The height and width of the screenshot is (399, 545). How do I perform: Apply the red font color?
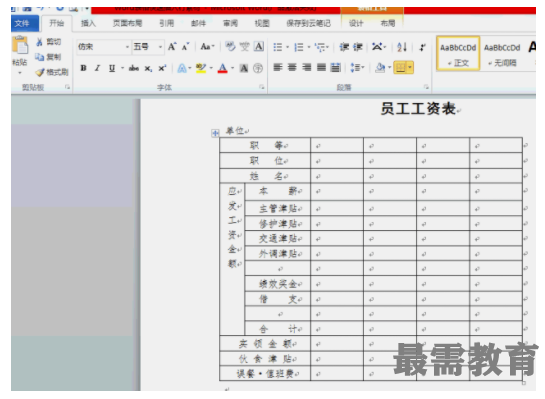tap(222, 68)
